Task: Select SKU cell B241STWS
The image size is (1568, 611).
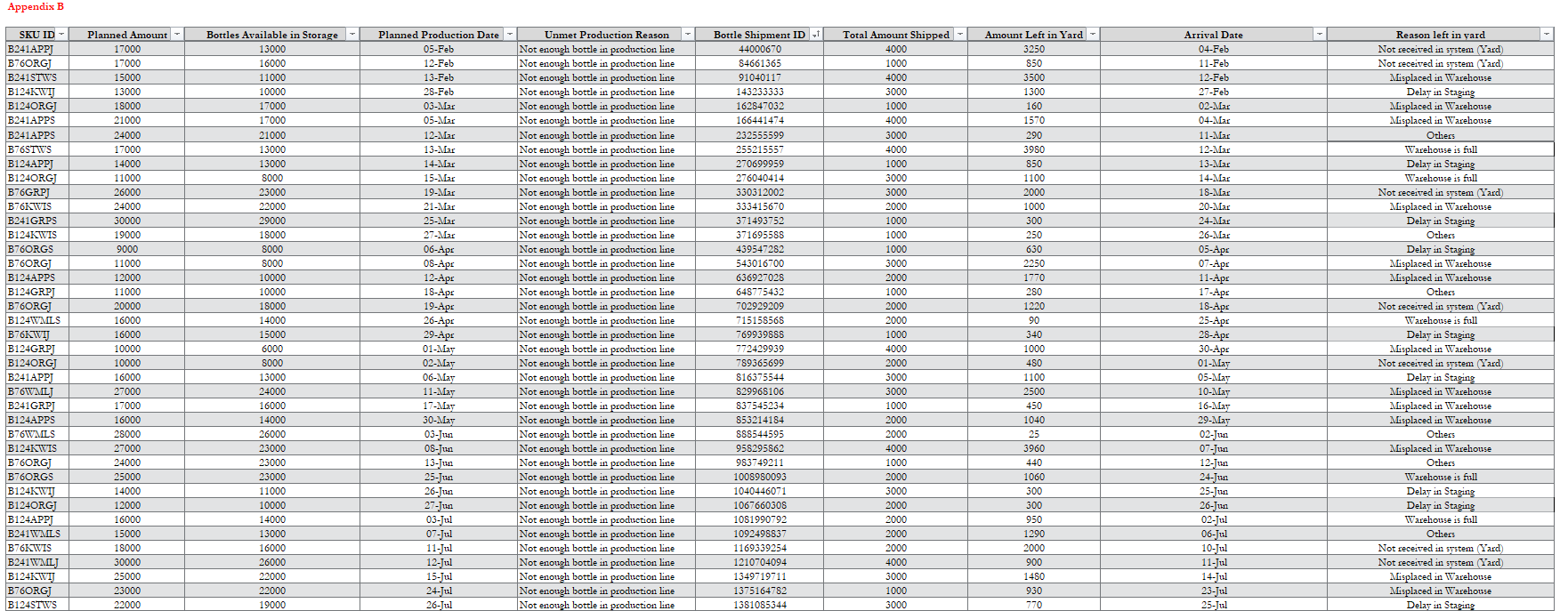Action: click(37, 77)
